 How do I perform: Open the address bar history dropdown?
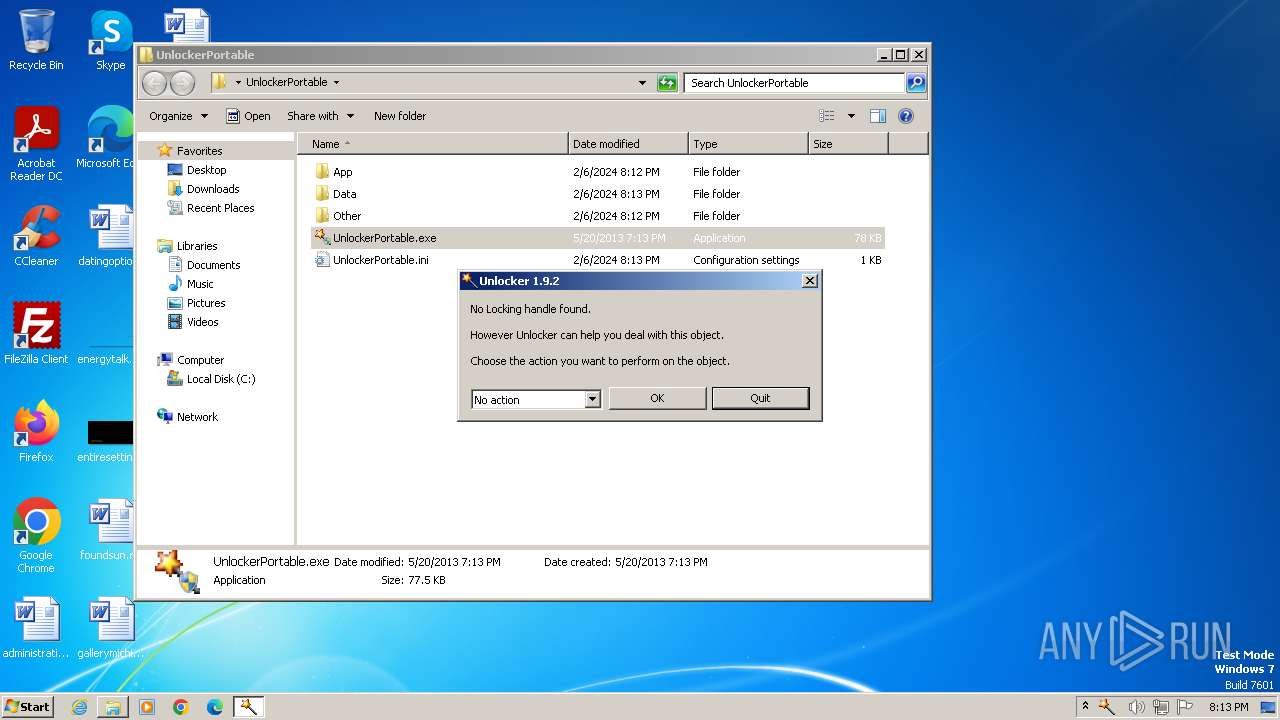[642, 83]
